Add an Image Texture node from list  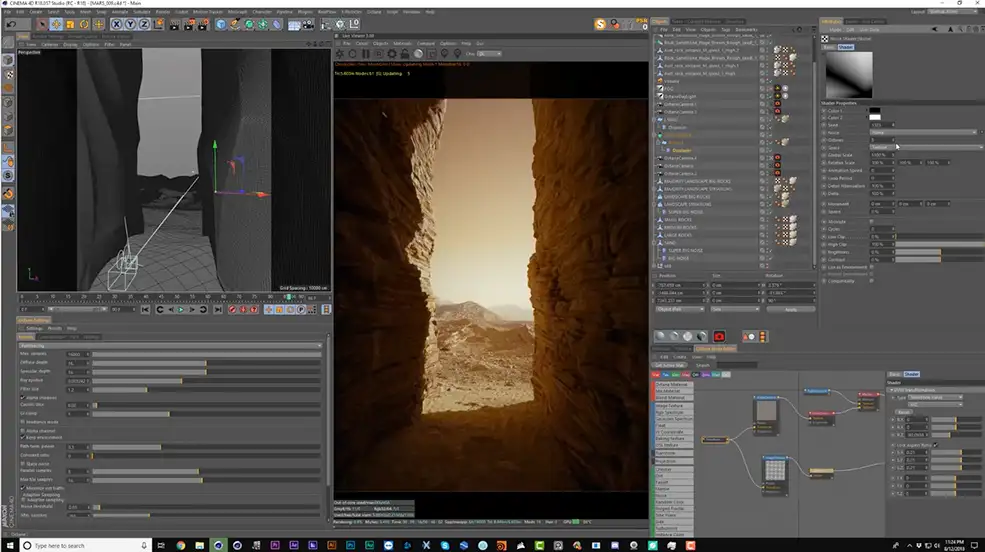[x=673, y=406]
